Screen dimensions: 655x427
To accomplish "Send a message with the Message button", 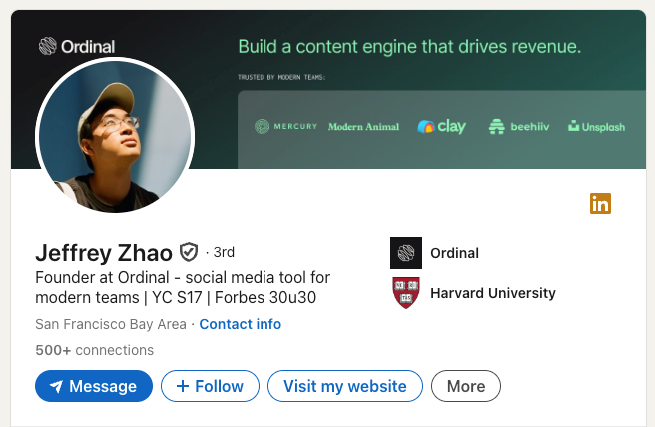I will tap(94, 386).
